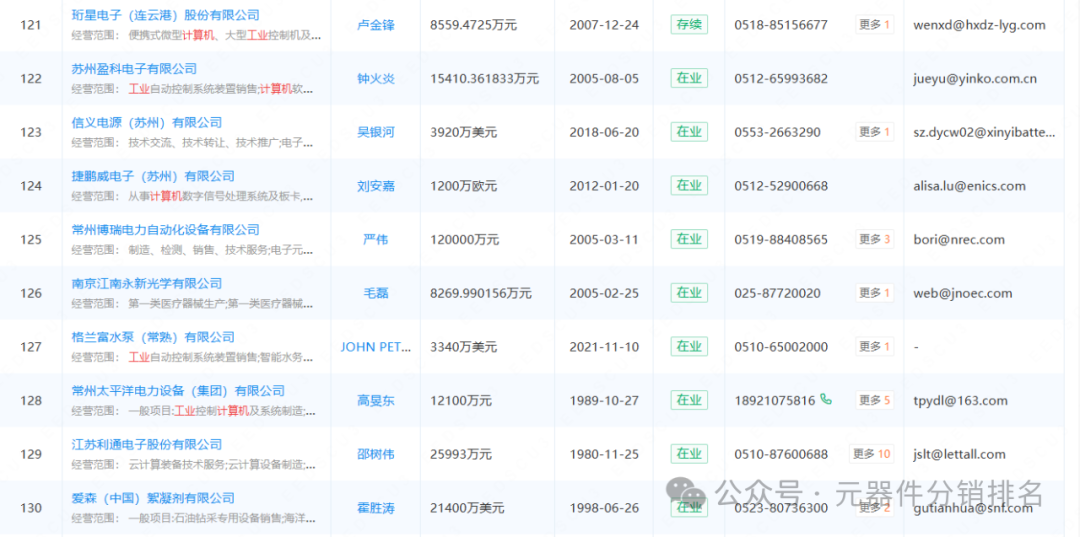
Task: Select row number 126
Action: 31,293
